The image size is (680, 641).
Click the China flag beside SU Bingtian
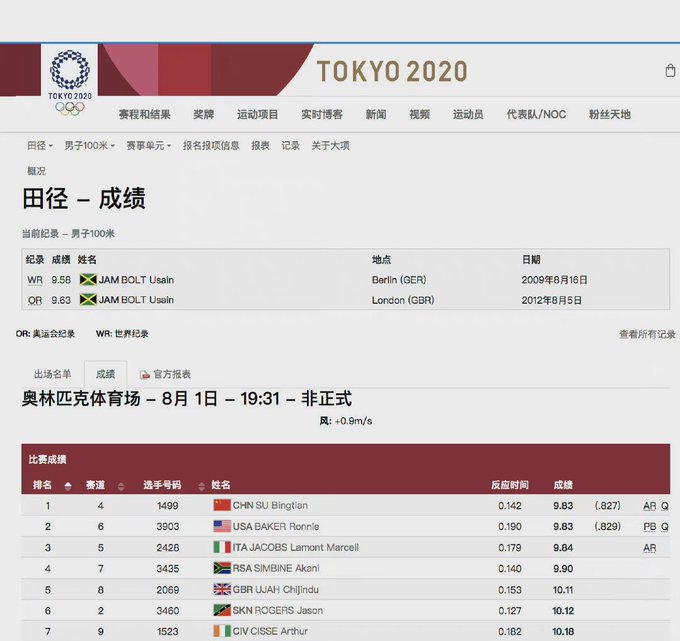click(222, 505)
